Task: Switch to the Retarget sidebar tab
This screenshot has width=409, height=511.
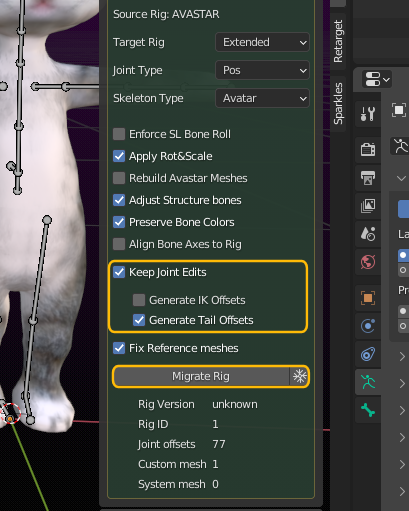Action: tap(338, 41)
